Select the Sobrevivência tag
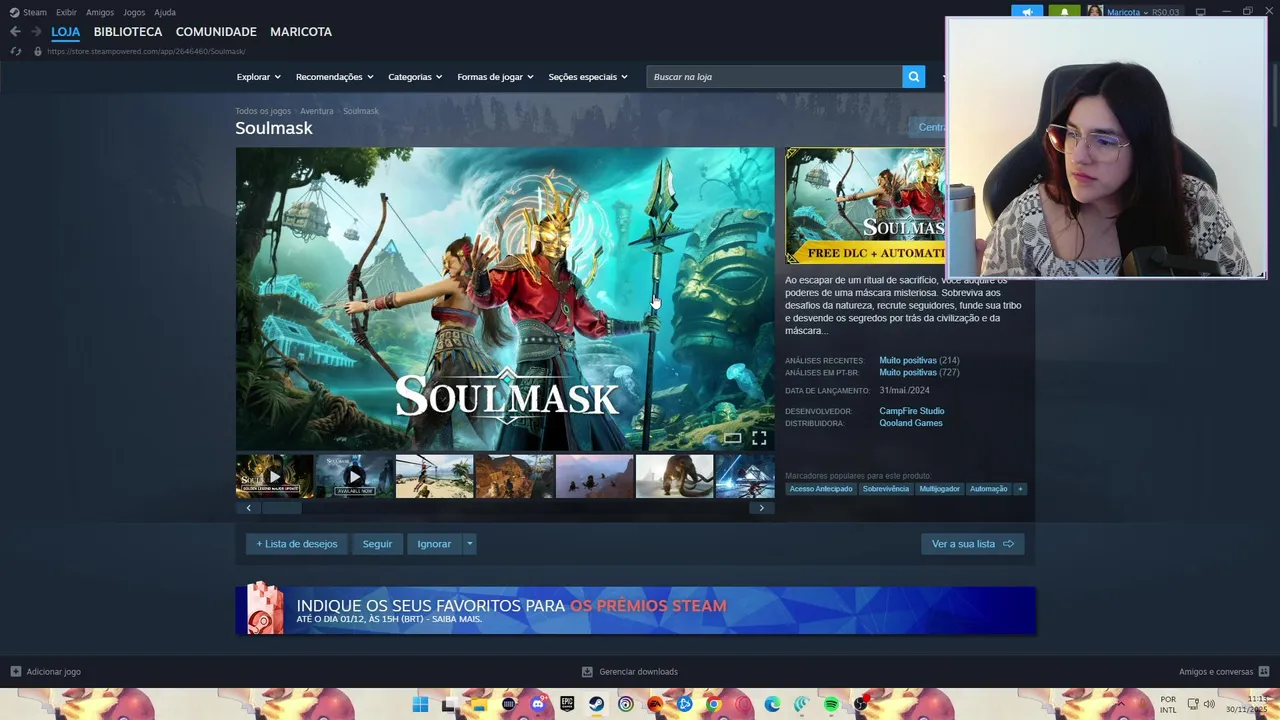 tap(886, 489)
